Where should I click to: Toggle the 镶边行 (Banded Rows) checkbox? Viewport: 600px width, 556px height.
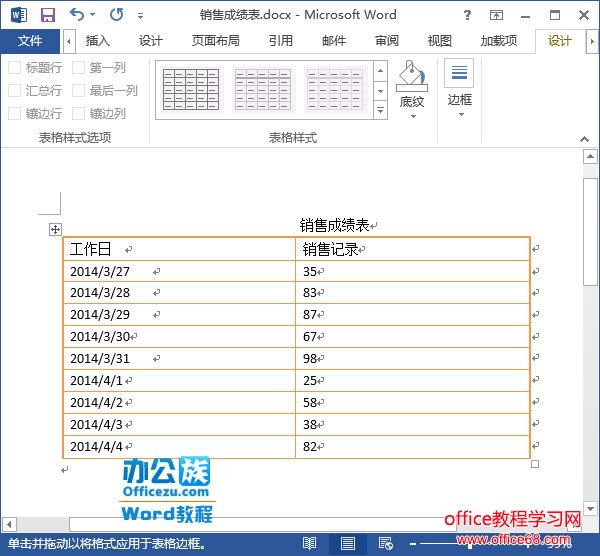tap(15, 114)
